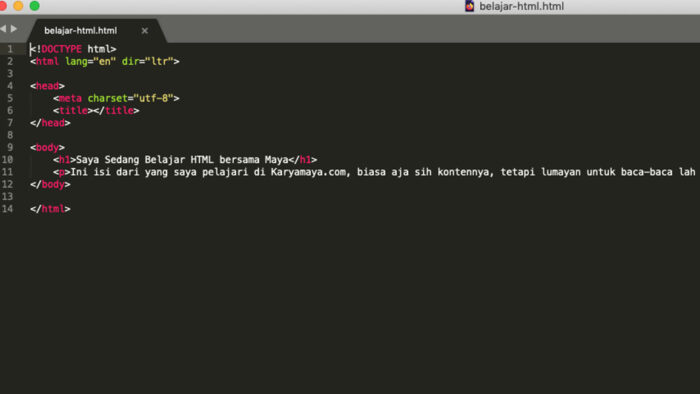Click 'Saya Sedang Belajar HTML' heading text
The height and width of the screenshot is (394, 700).
coord(144,160)
